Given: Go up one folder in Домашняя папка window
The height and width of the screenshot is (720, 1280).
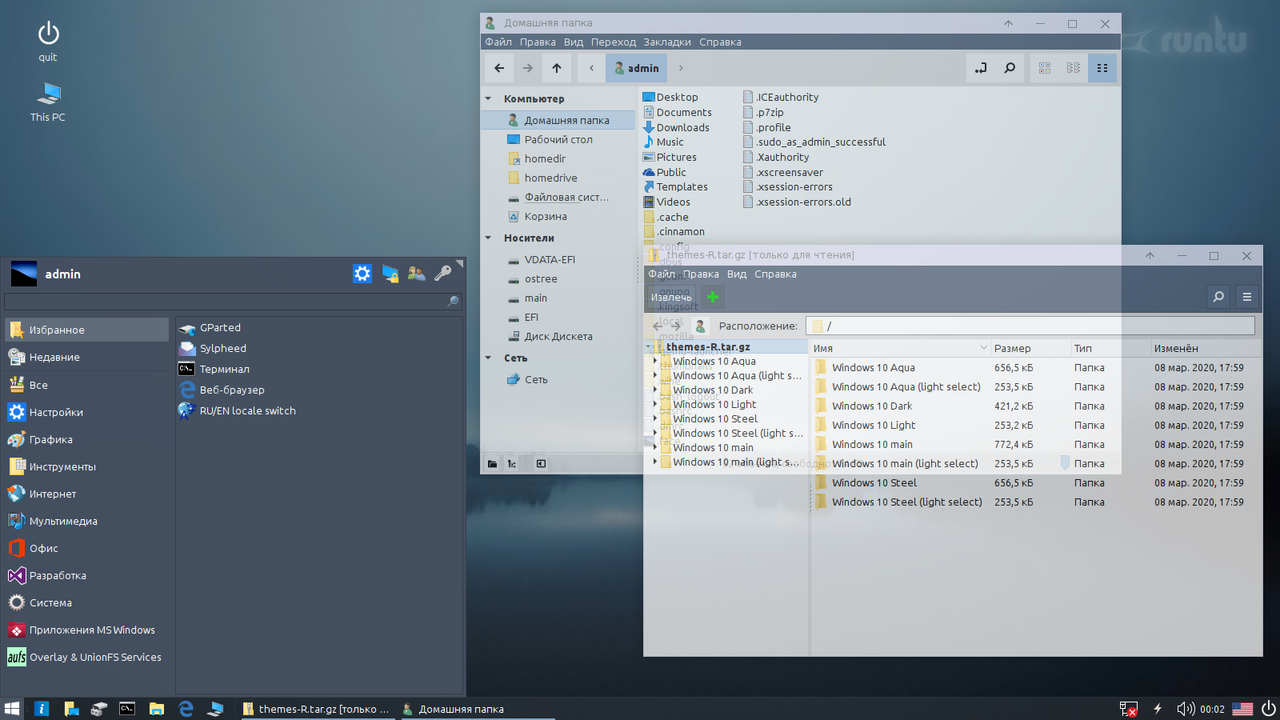Looking at the screenshot, I should tap(557, 68).
